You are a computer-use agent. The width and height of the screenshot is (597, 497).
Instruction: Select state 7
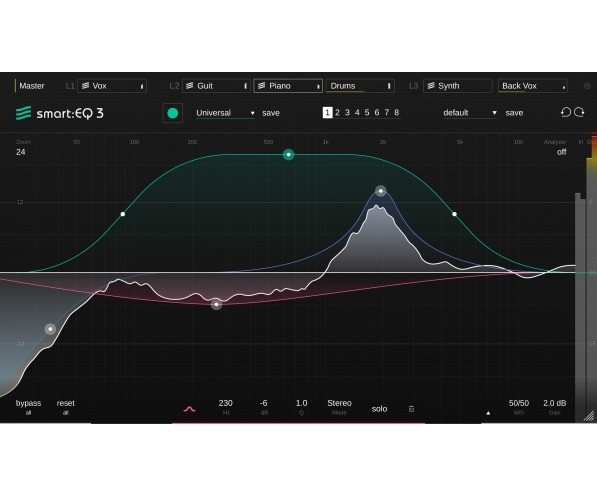click(387, 112)
